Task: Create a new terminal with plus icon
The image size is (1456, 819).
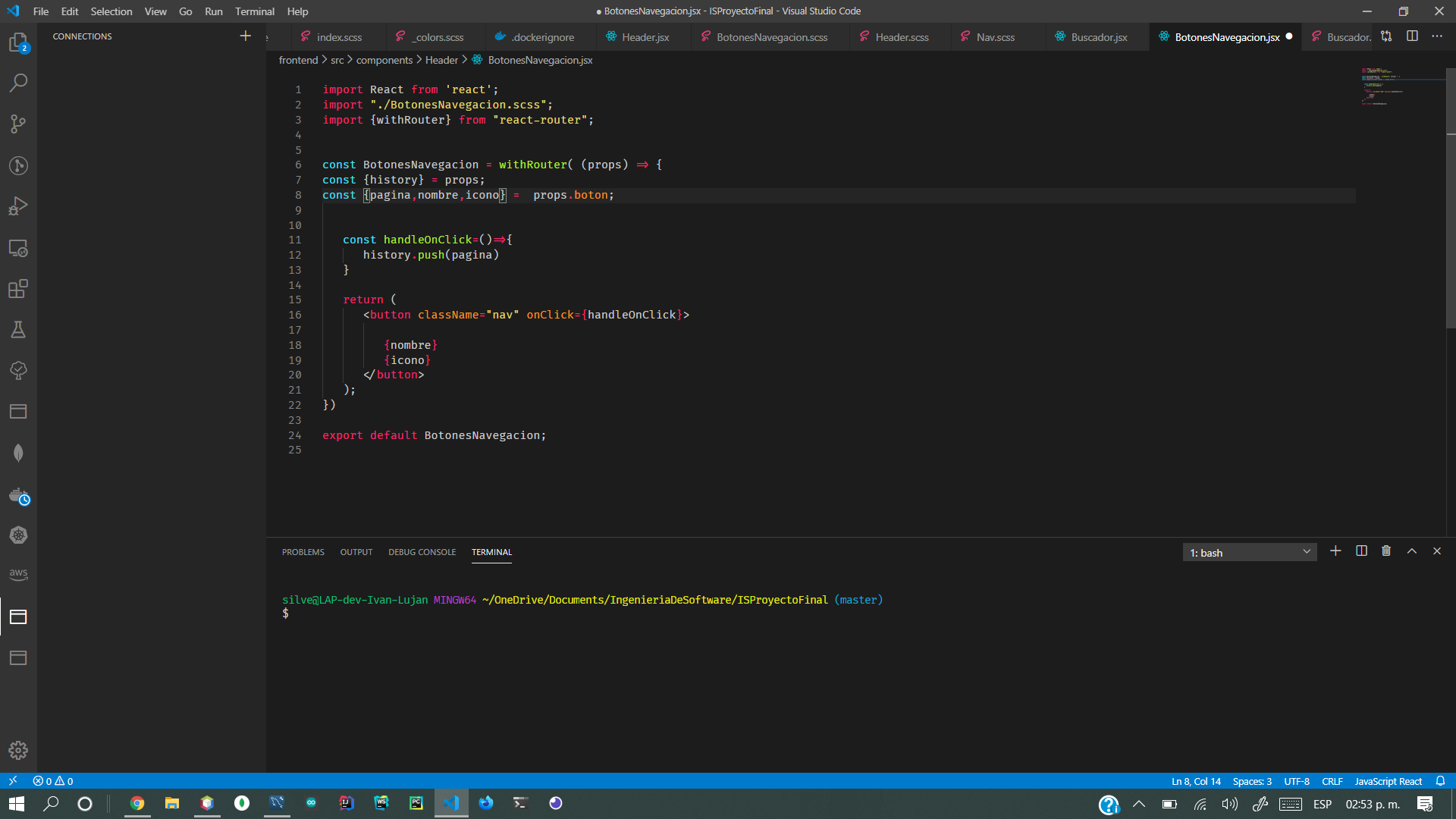Action: pyautogui.click(x=1336, y=551)
